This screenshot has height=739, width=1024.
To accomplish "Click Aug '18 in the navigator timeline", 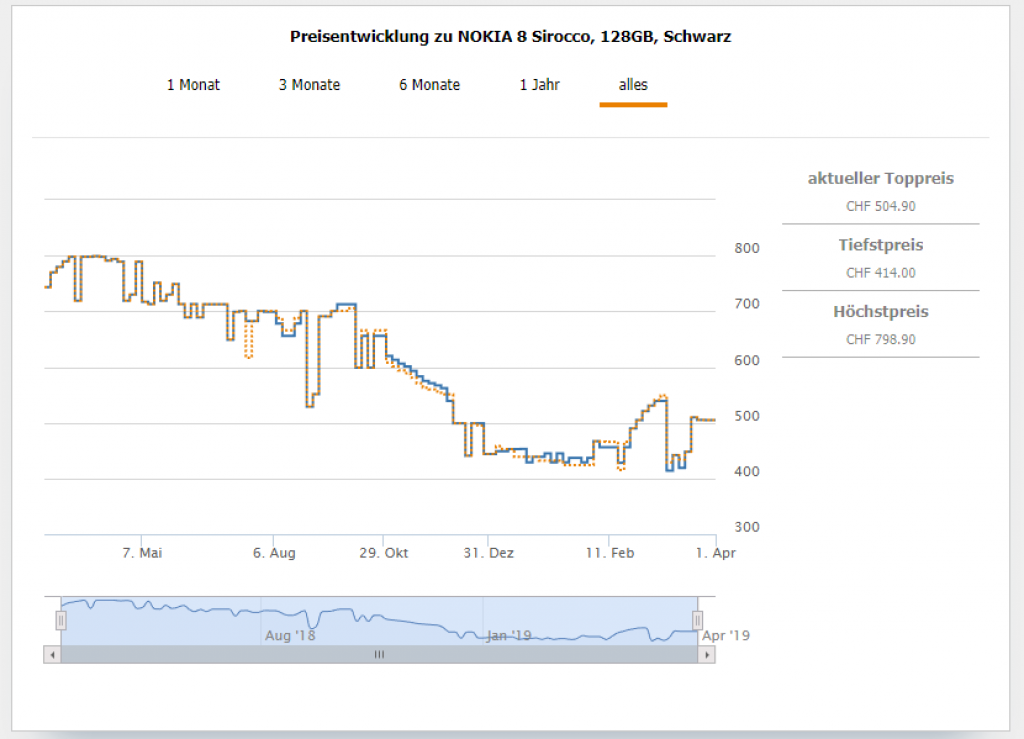I will [x=290, y=635].
